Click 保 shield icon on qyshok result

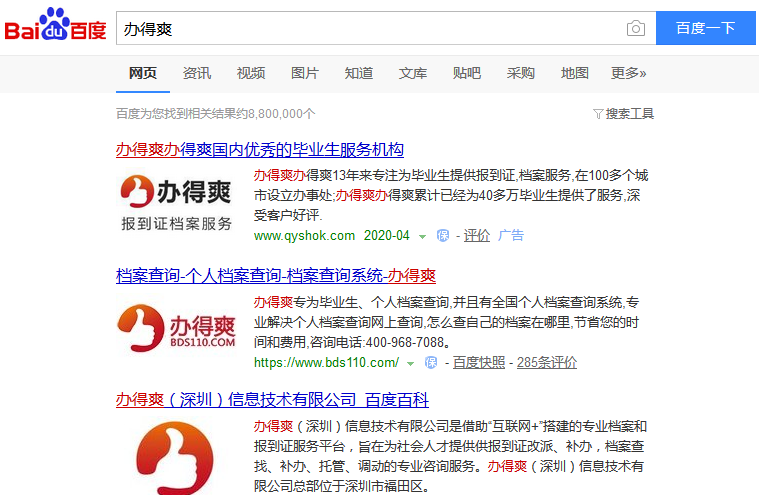click(443, 236)
